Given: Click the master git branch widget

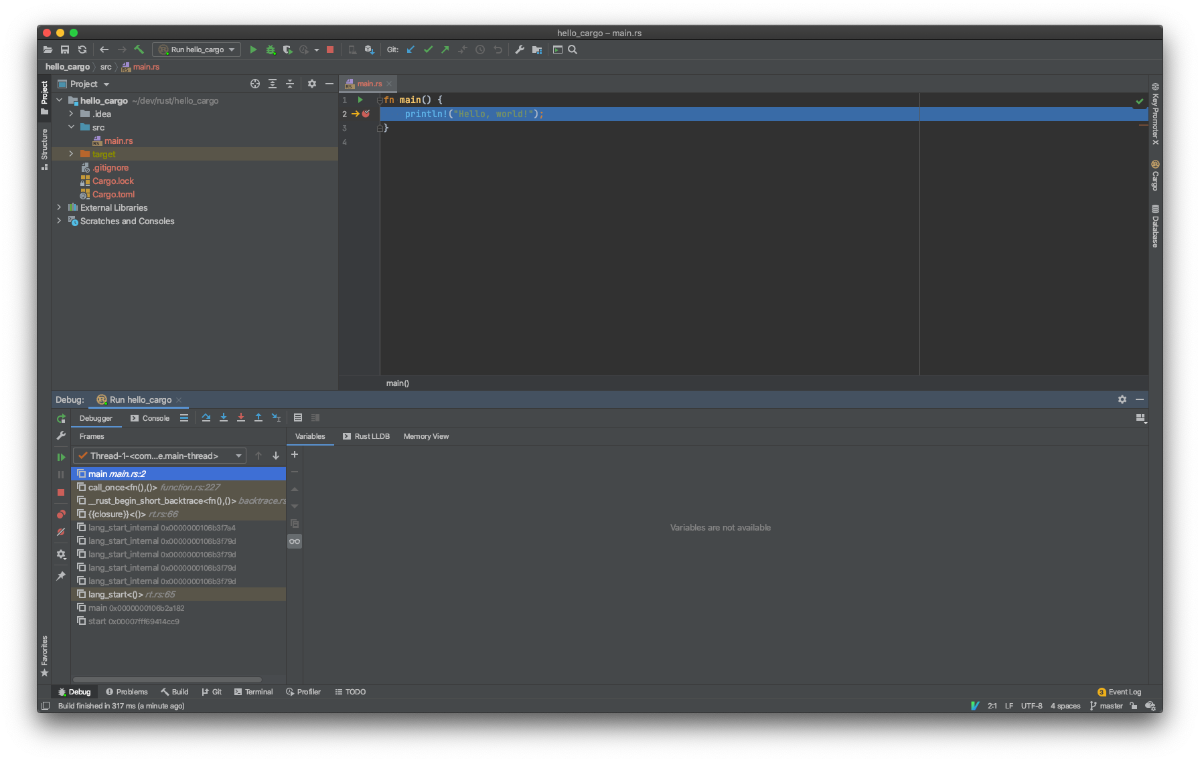Looking at the screenshot, I should [1105, 706].
